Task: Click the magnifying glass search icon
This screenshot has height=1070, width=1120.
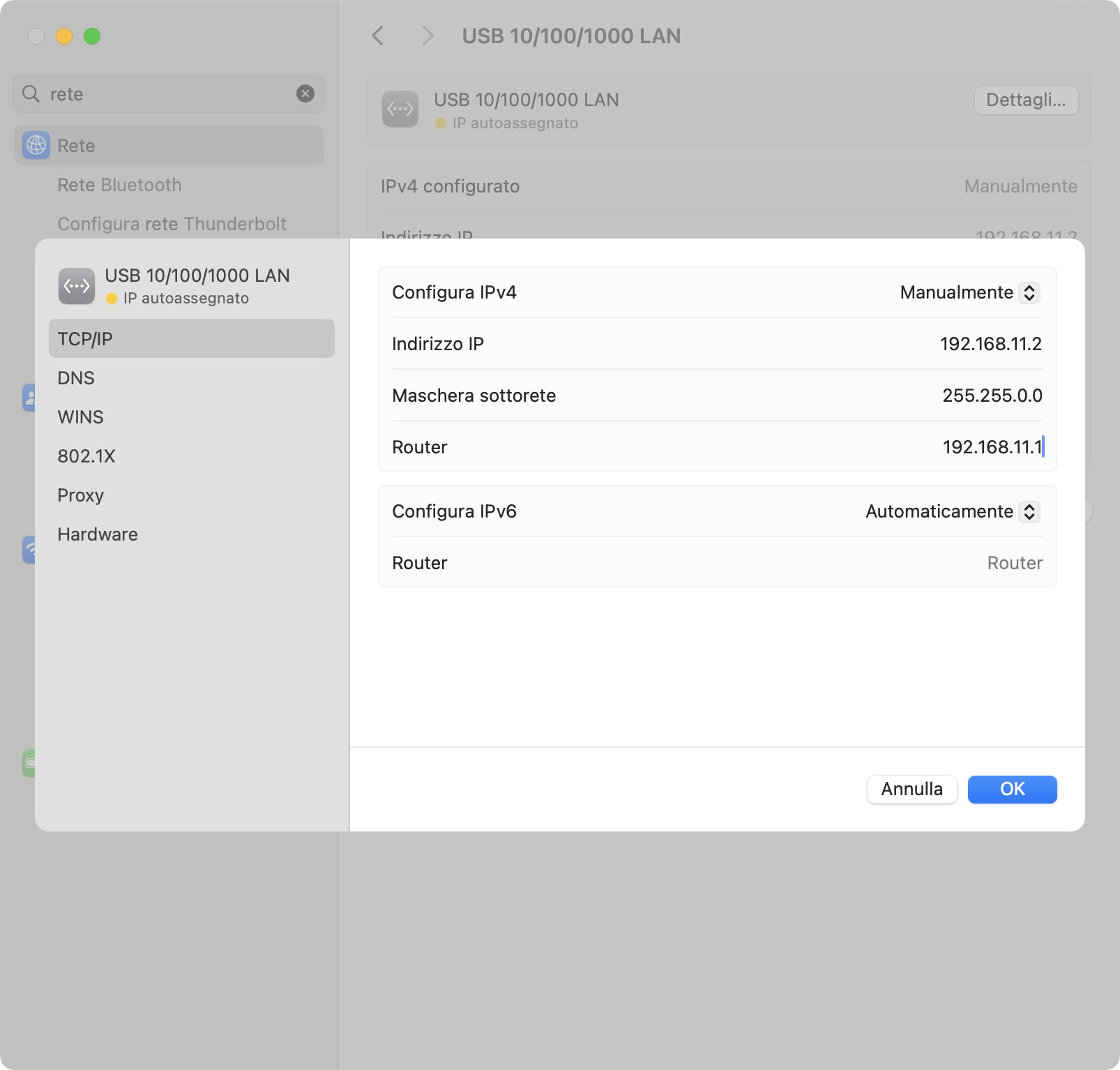Action: 31,93
